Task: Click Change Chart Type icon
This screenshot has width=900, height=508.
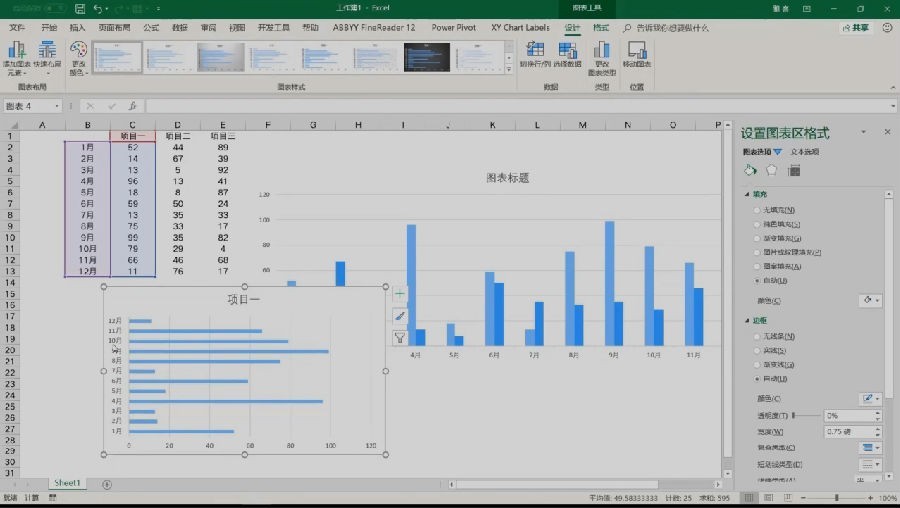Action: (x=602, y=58)
